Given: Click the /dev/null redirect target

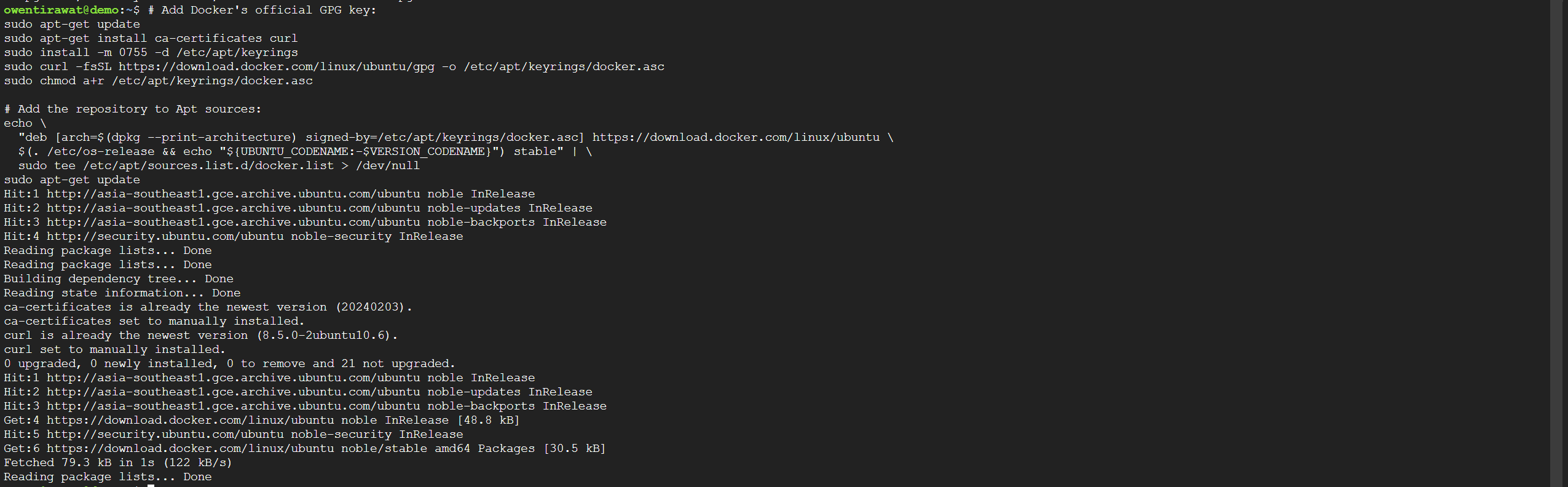Looking at the screenshot, I should click(x=388, y=165).
